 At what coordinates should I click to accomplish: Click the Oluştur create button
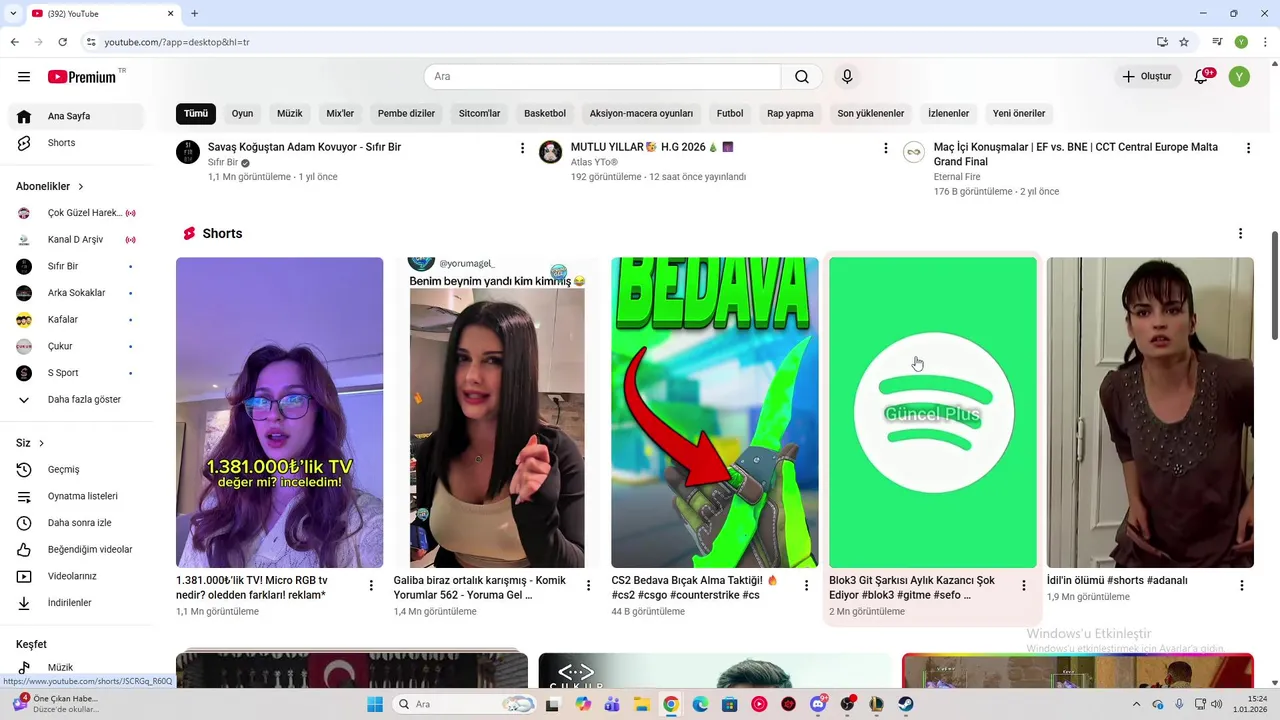pyautogui.click(x=1146, y=77)
